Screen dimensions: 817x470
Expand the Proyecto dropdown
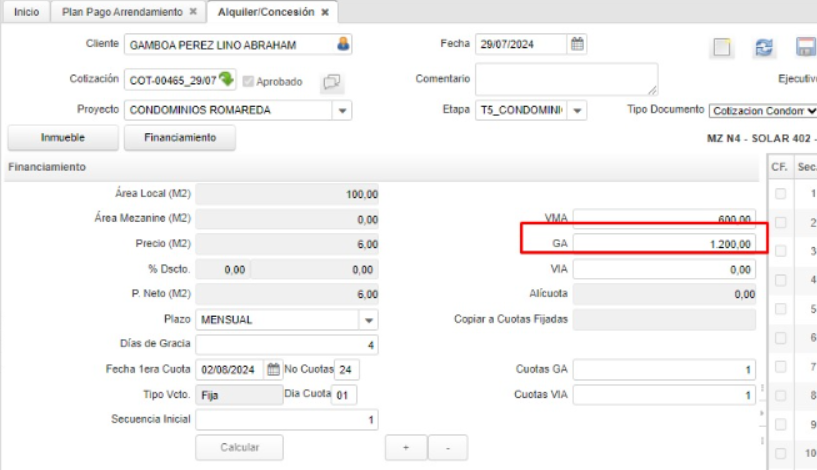point(343,110)
